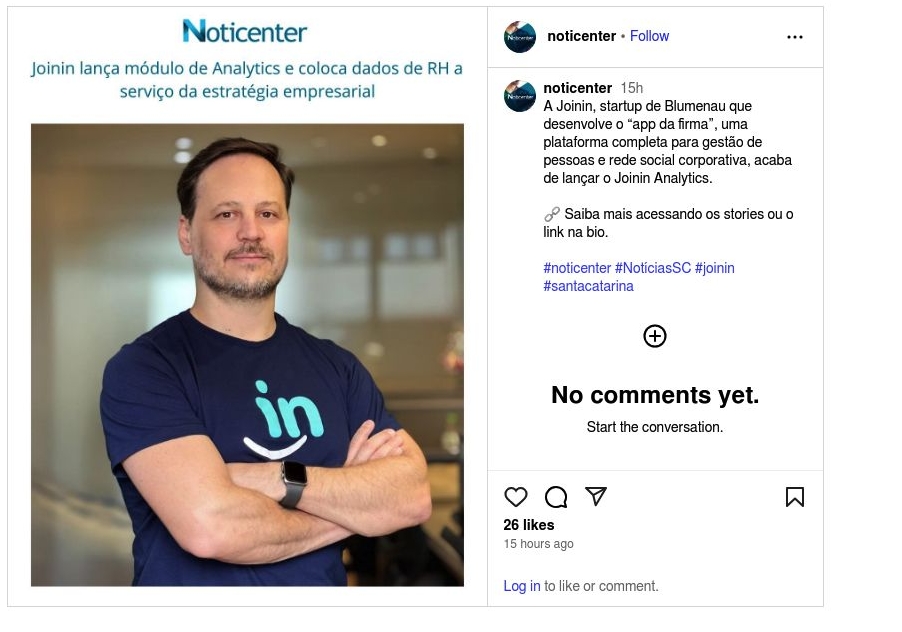View the 26 likes list
Viewport: 902px width, 632px height.
529,525
